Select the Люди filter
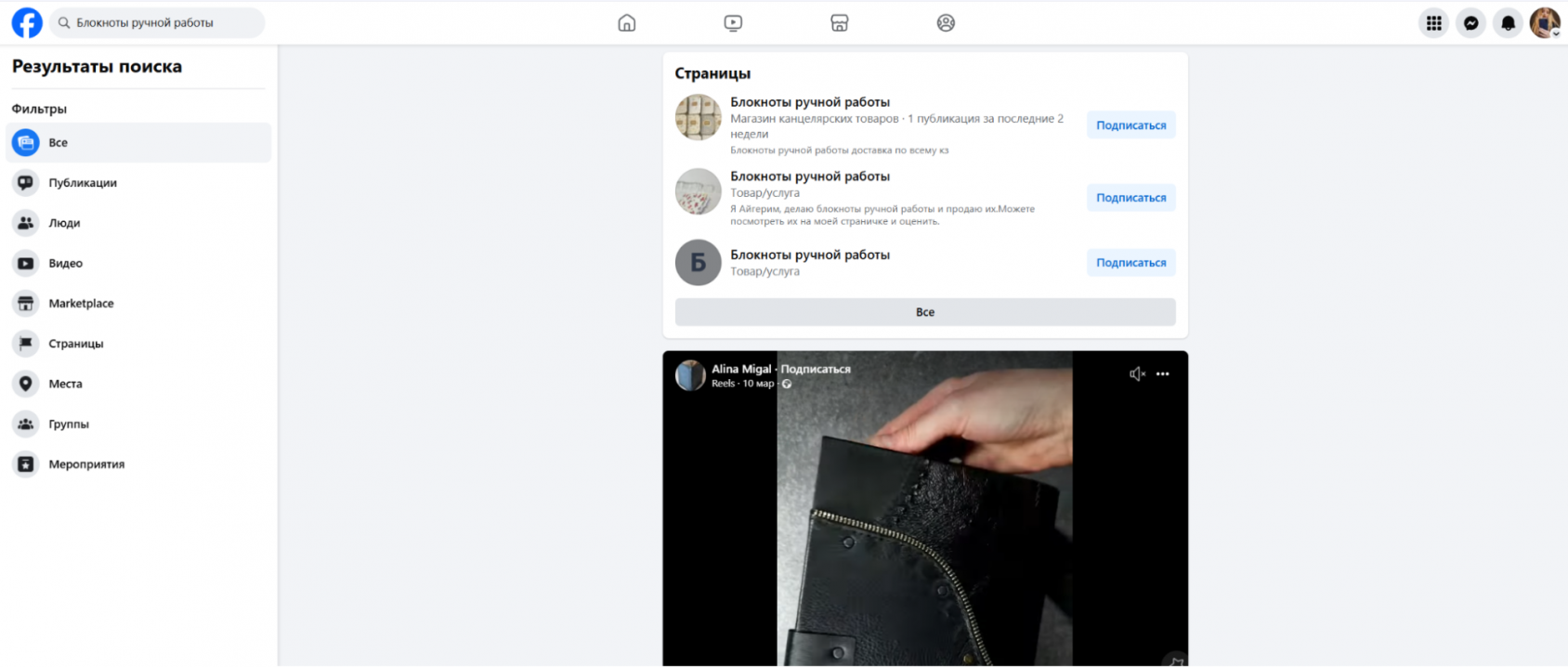Screen dimensions: 1568x667 [138, 223]
